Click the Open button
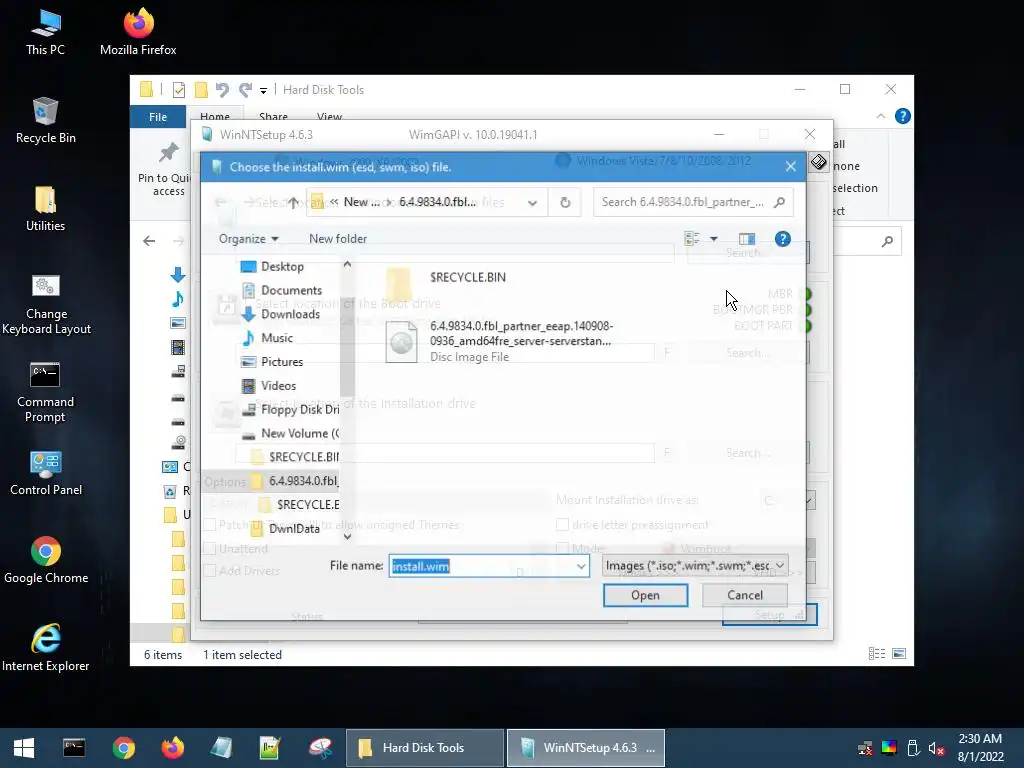The image size is (1024, 768). coord(645,595)
